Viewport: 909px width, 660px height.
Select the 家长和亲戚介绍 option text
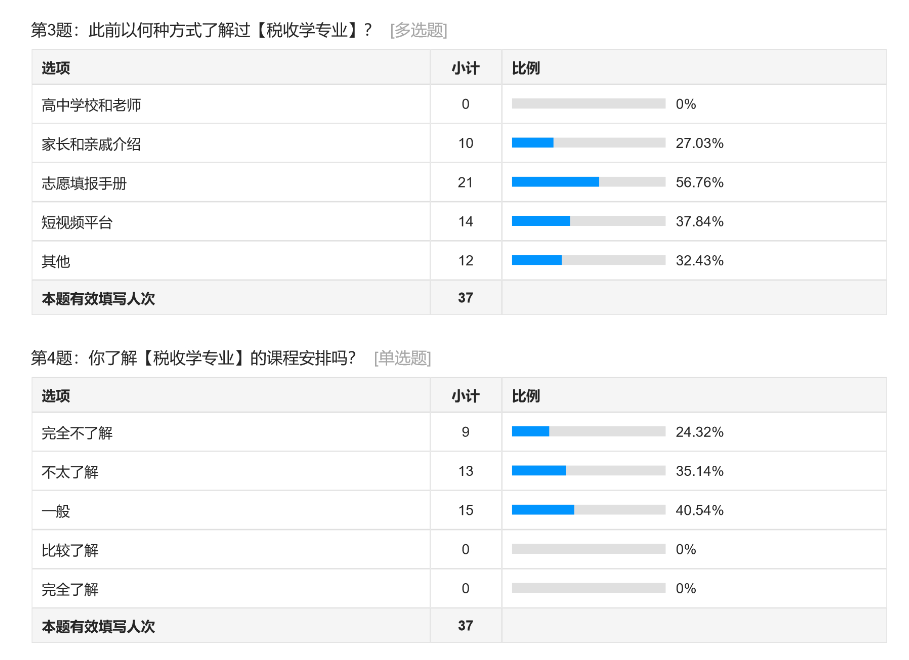[91, 144]
